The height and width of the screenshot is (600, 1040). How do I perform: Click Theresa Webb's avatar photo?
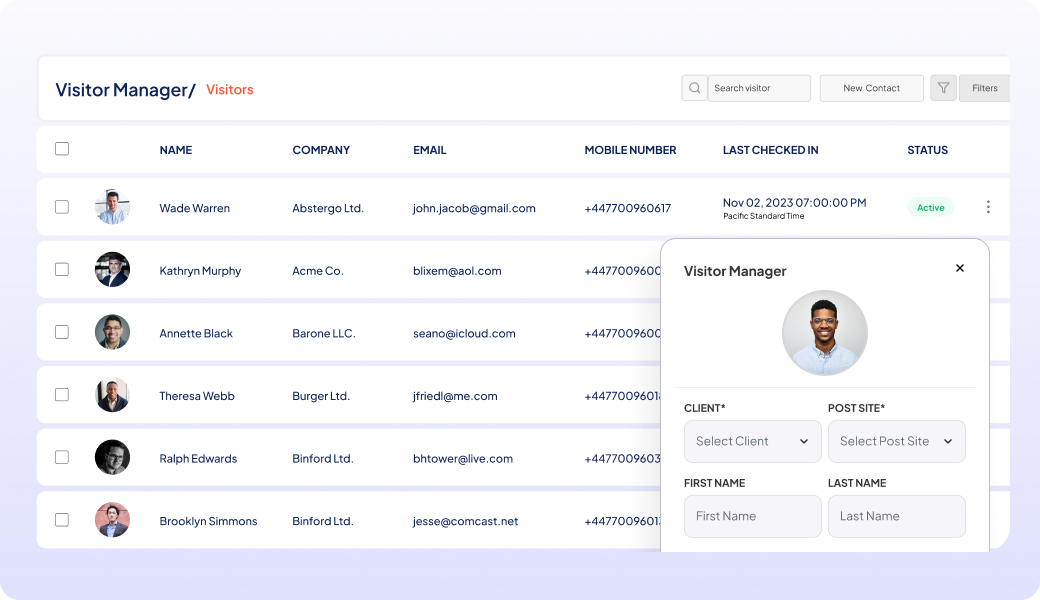[112, 394]
